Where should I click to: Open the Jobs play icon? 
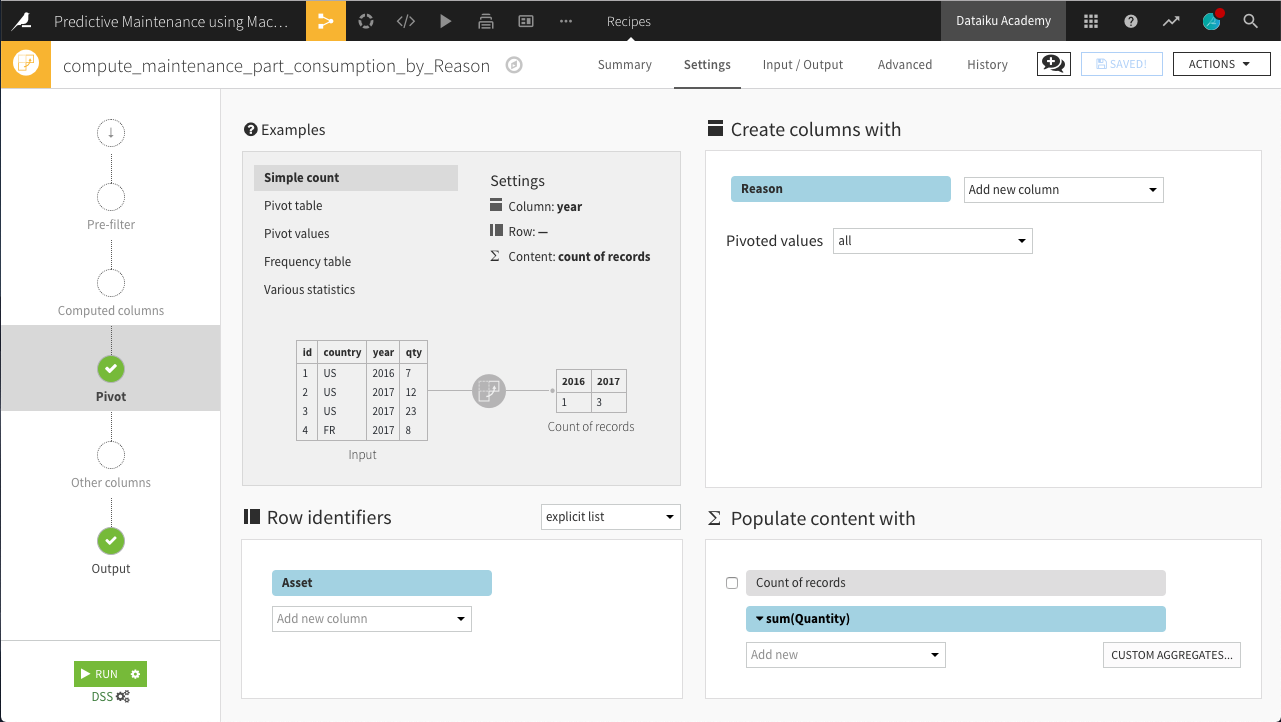446,21
